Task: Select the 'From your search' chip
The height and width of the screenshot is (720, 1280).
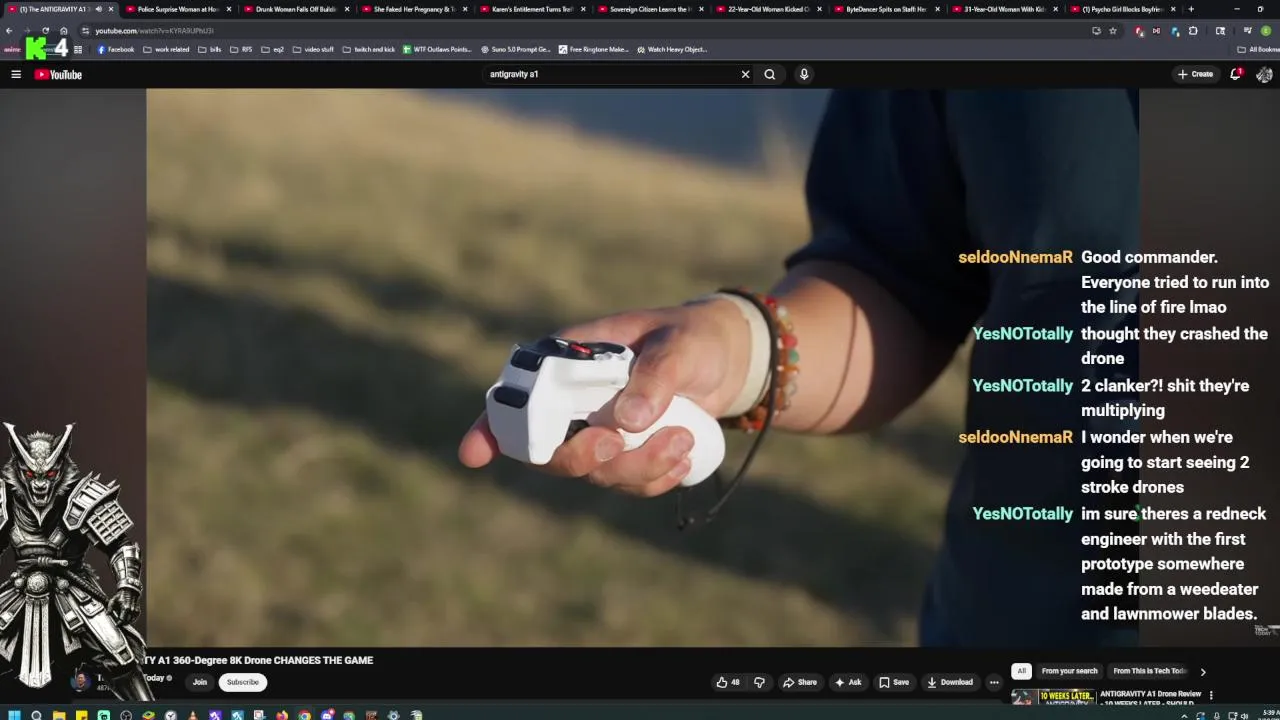Action: 1069,671
